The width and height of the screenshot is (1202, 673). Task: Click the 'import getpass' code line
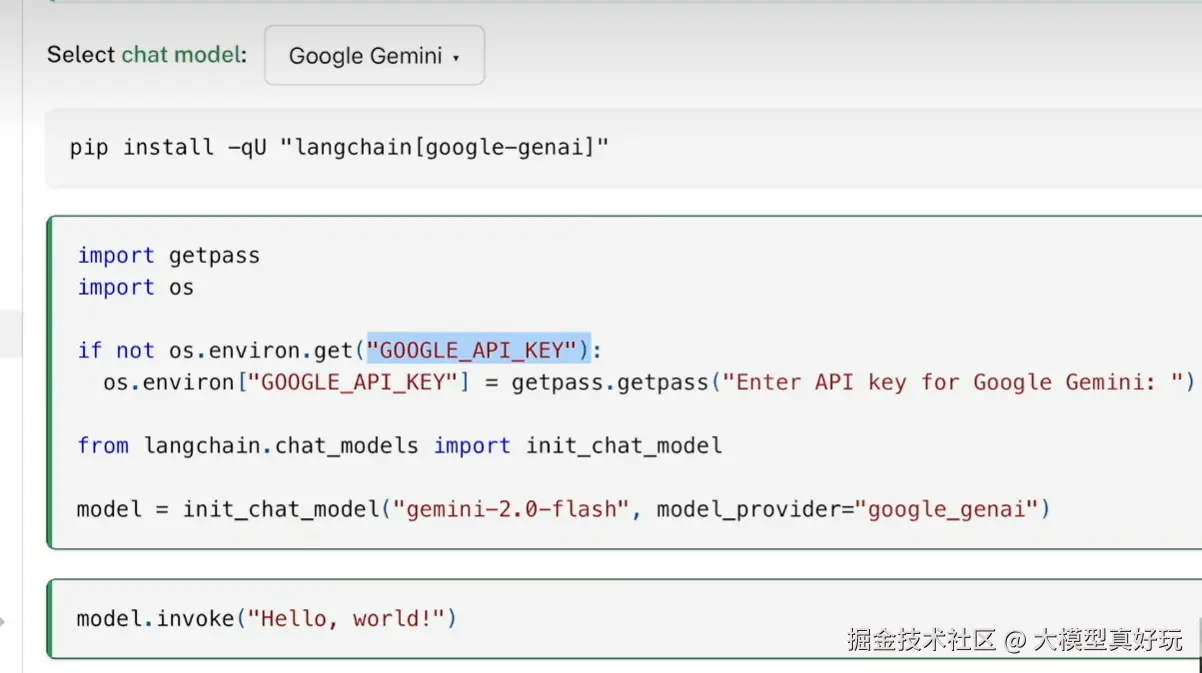169,255
